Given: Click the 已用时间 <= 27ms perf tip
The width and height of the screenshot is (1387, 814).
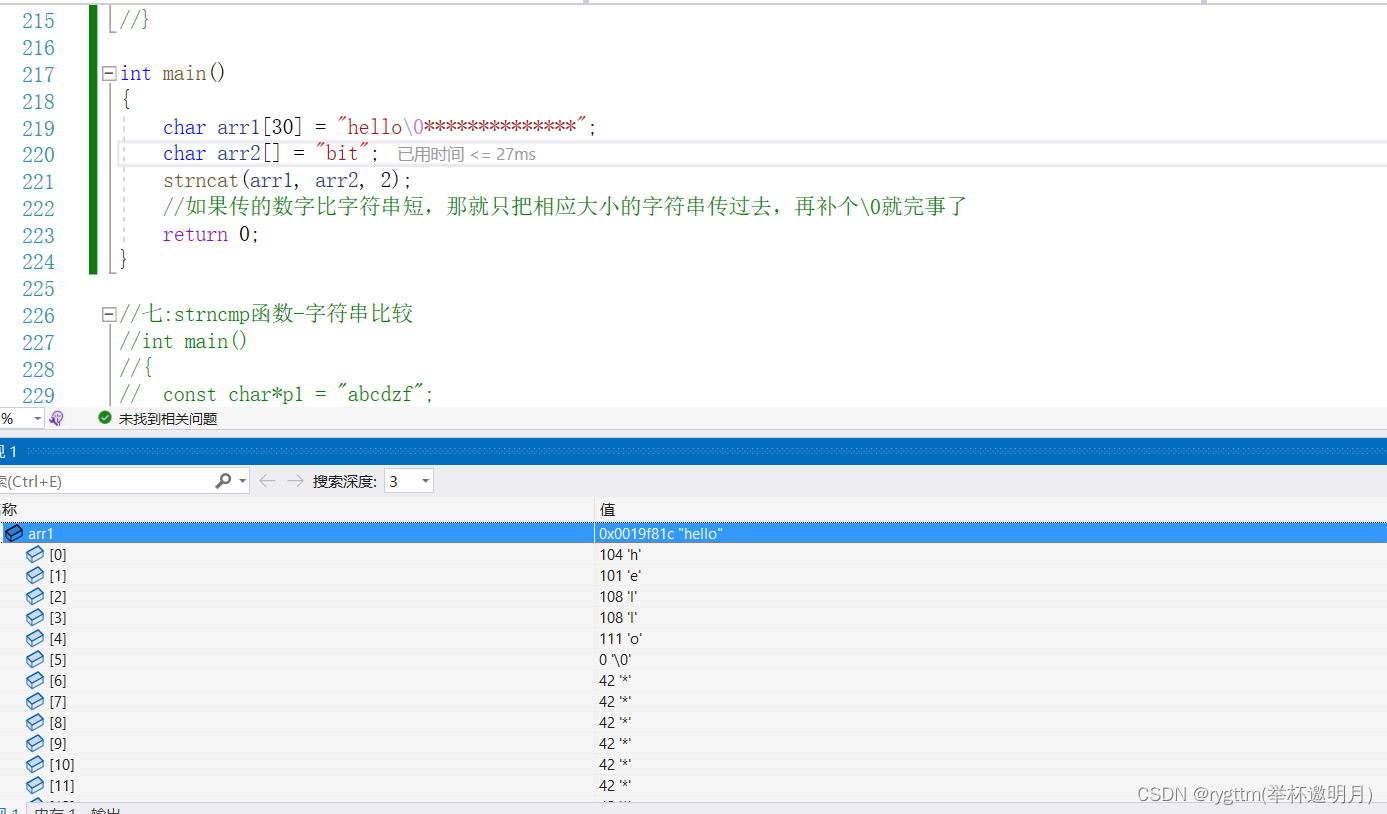Looking at the screenshot, I should [466, 154].
